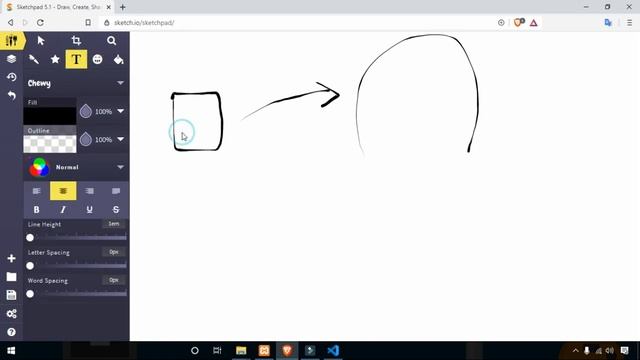Toggle center text alignment

point(63,191)
